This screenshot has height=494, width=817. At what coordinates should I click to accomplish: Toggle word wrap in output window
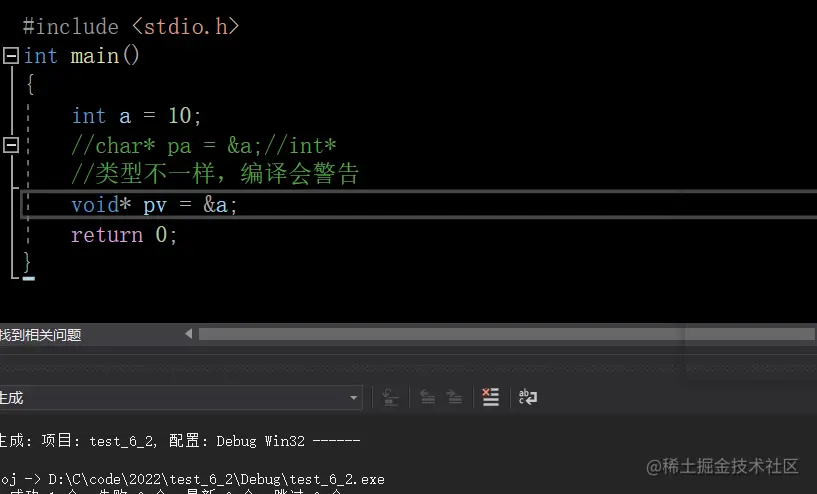click(x=528, y=397)
